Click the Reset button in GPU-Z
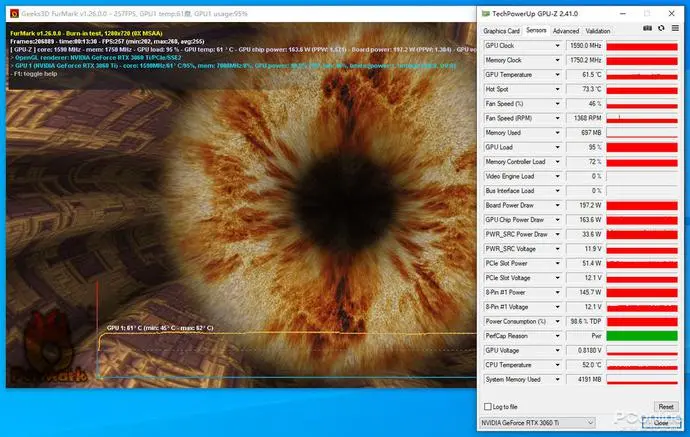690x437 pixels. 666,407
